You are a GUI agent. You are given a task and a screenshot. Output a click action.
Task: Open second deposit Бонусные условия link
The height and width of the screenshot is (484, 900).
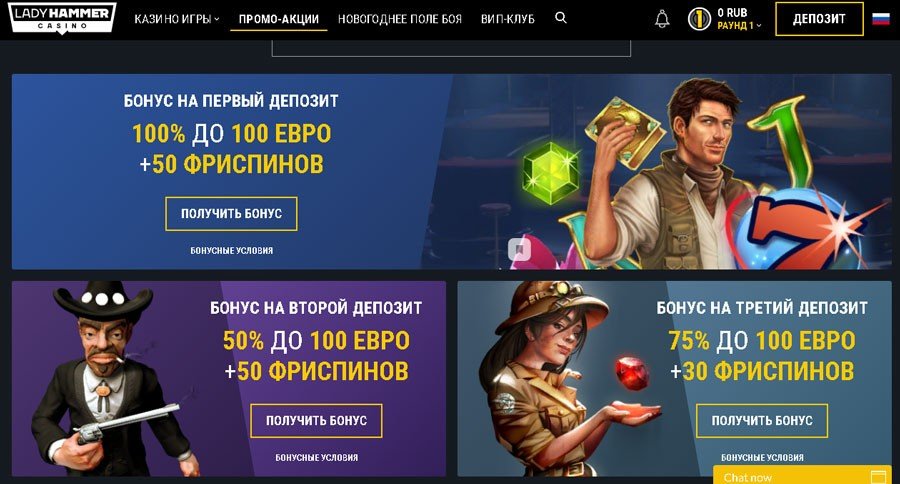[x=316, y=458]
